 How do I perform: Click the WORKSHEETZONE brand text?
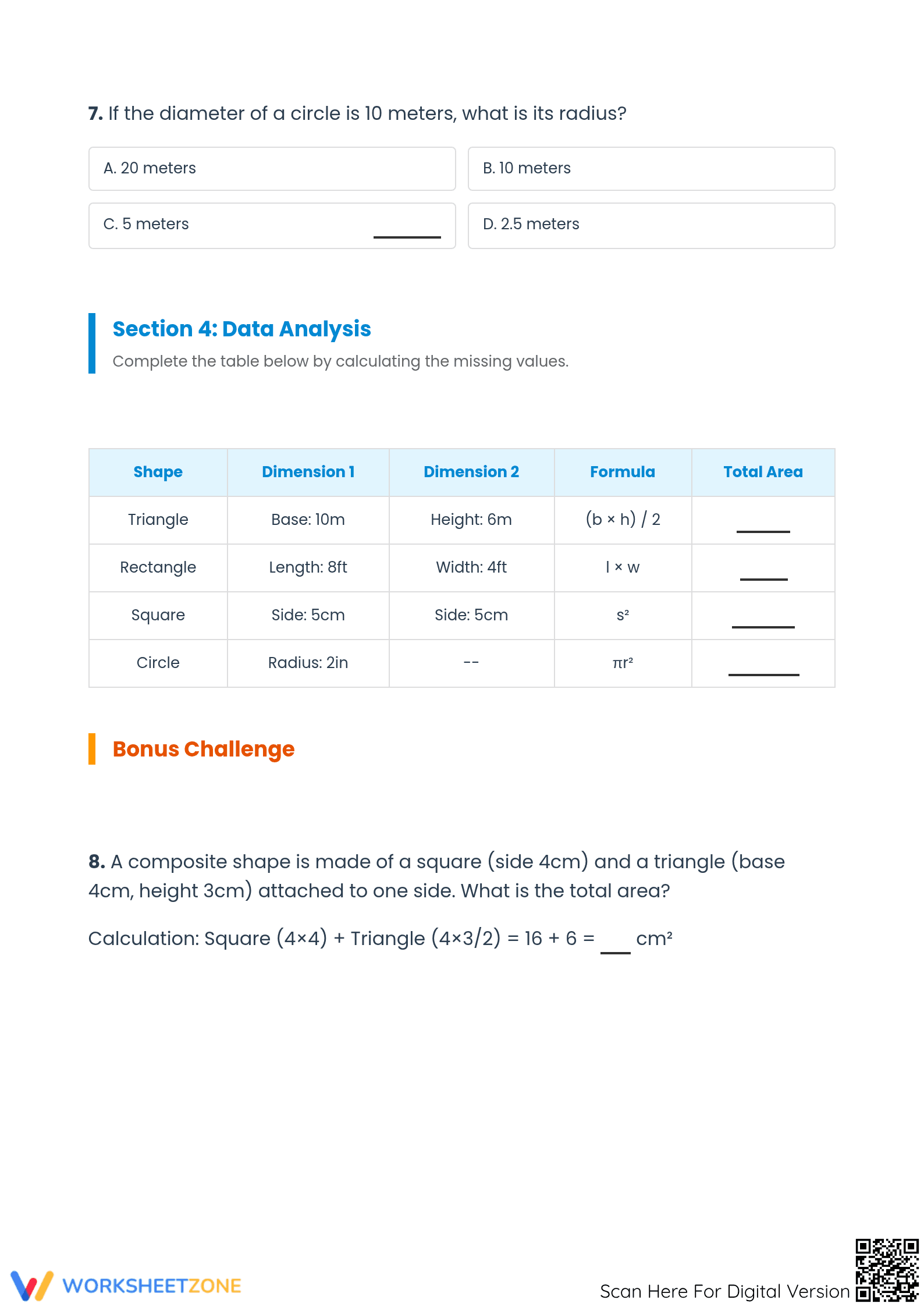coord(151,1286)
